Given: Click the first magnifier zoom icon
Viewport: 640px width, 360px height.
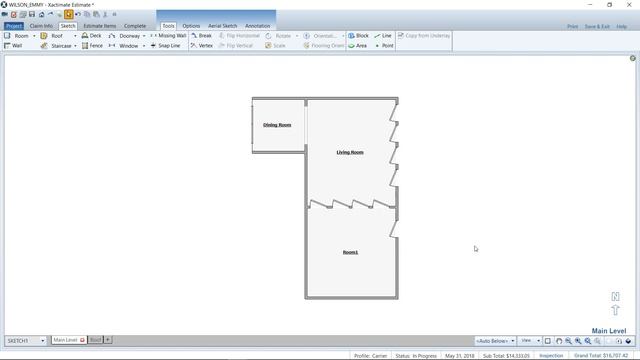Looking at the screenshot, I should pos(569,341).
